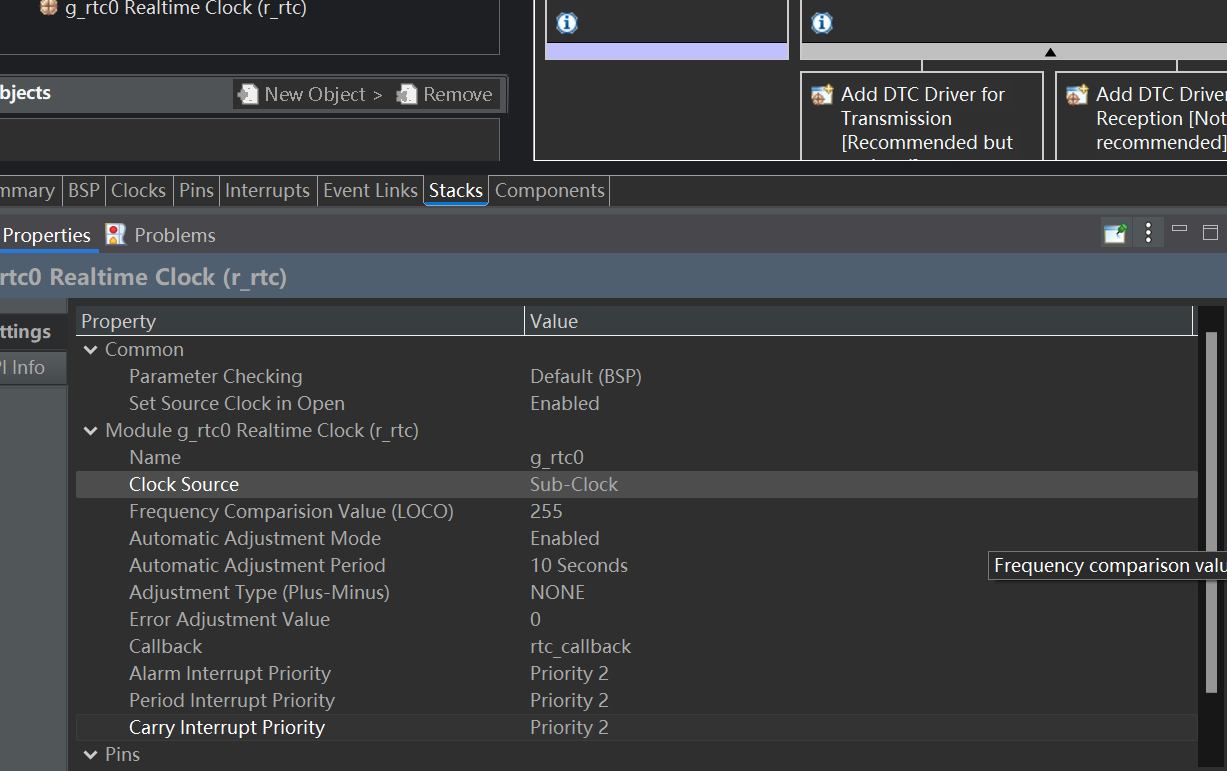The height and width of the screenshot is (771, 1227).
Task: Open the Automatic Adjustment Mode value
Action: coord(565,538)
